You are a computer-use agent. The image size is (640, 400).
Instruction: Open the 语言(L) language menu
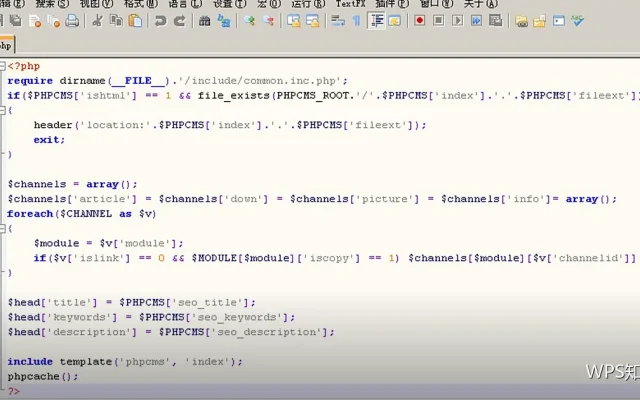pos(185,4)
